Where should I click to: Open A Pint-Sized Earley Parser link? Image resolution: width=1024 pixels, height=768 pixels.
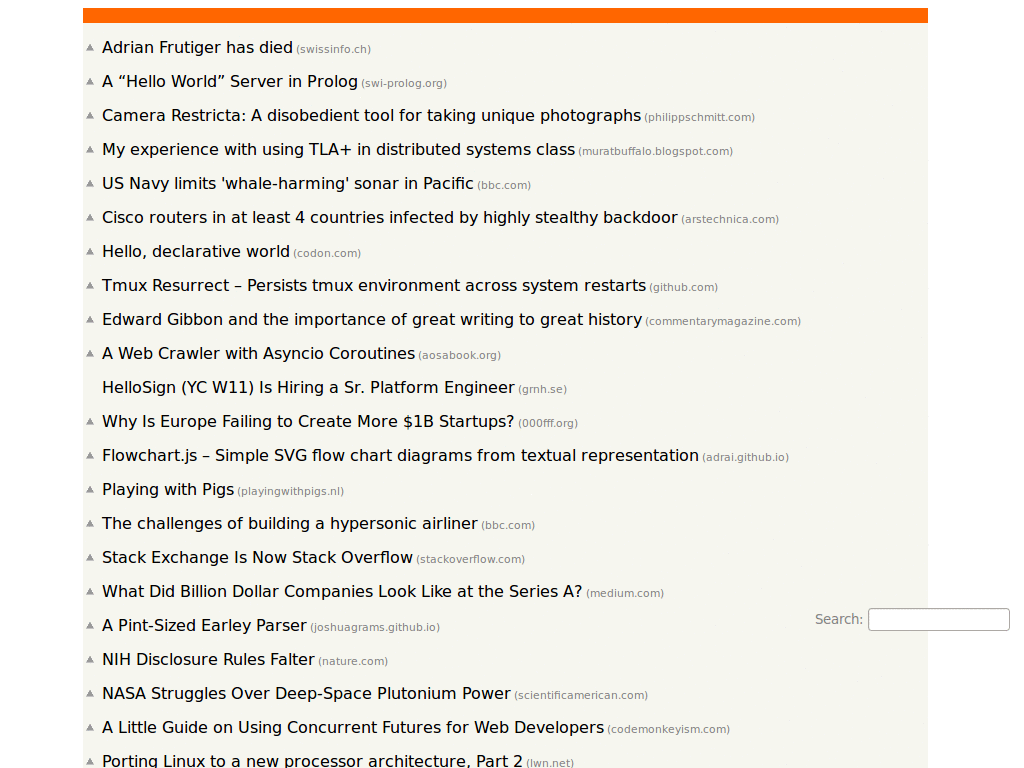tap(204, 626)
